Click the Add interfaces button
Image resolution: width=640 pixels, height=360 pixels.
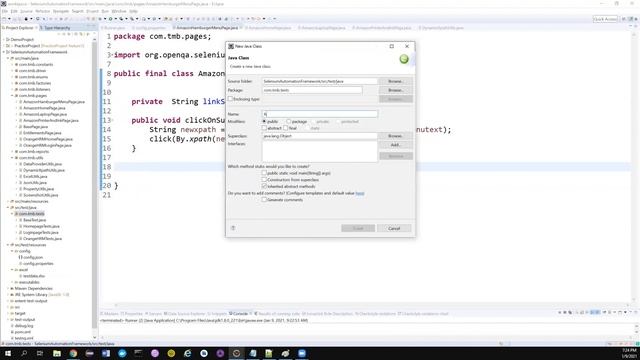click(396, 145)
